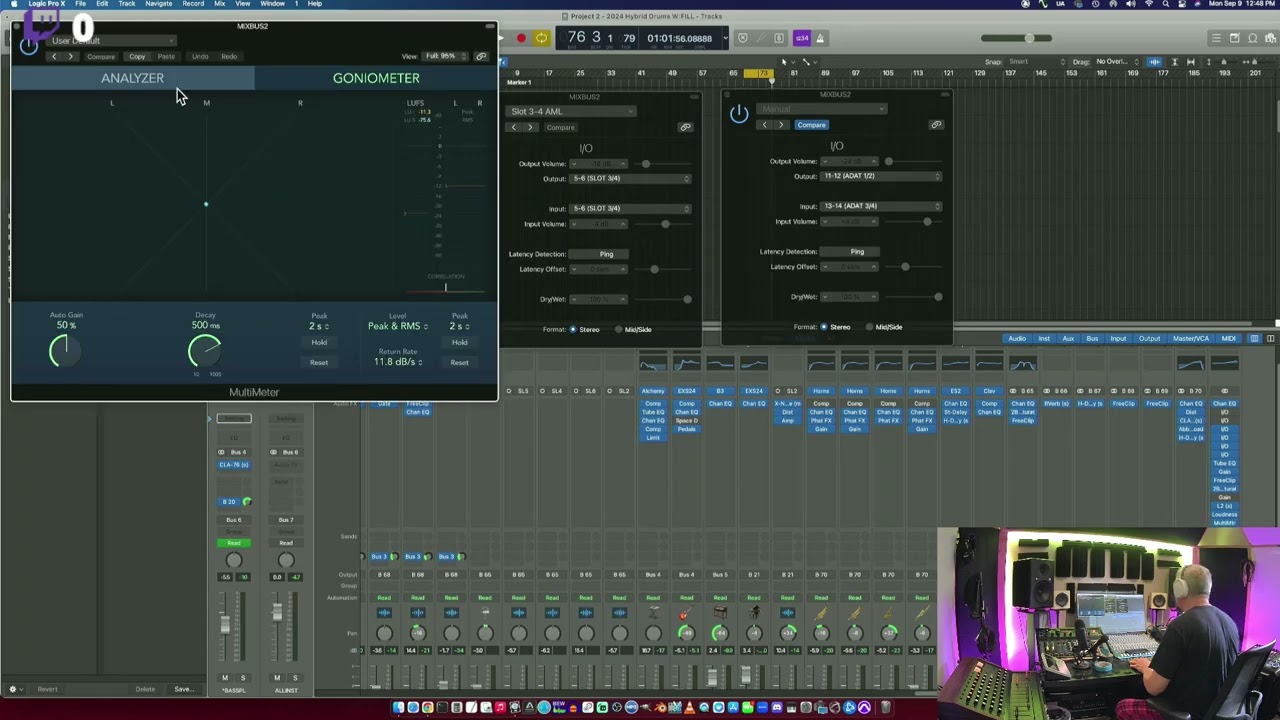Click Hold button under left Peak
The width and height of the screenshot is (1280, 720).
point(319,342)
